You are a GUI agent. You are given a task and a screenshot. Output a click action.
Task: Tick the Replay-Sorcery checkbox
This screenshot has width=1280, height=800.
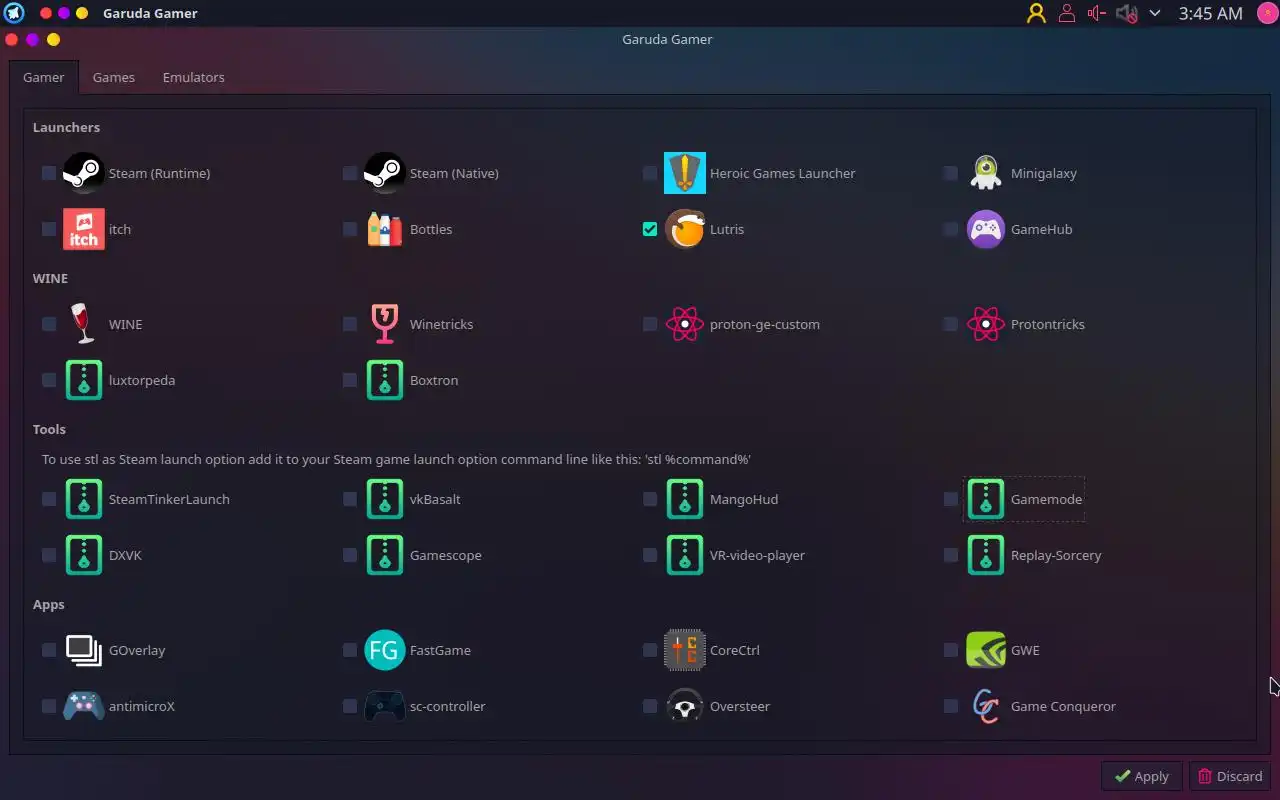click(x=951, y=555)
